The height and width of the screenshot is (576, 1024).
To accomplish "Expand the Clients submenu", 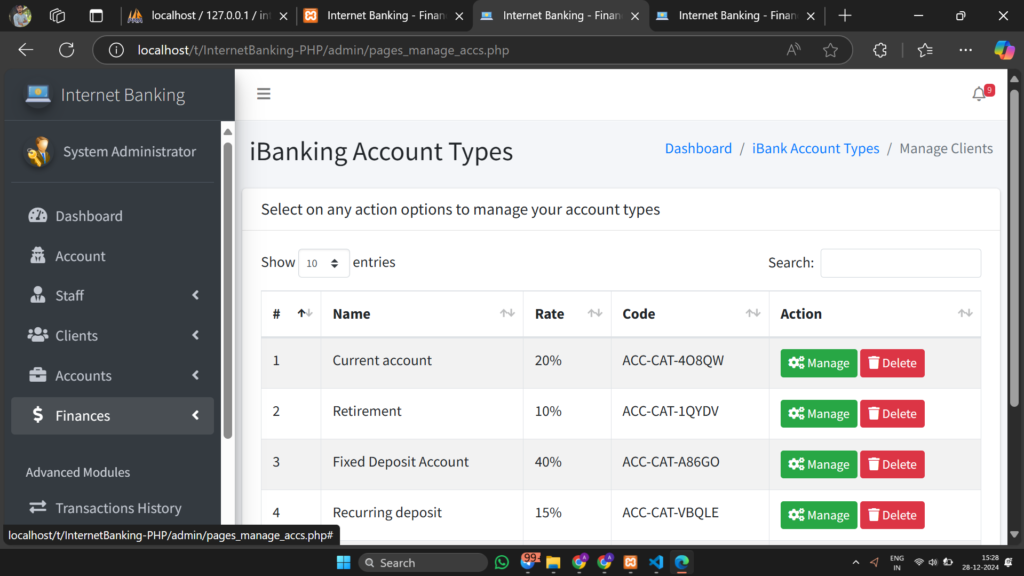I will 195,335.
